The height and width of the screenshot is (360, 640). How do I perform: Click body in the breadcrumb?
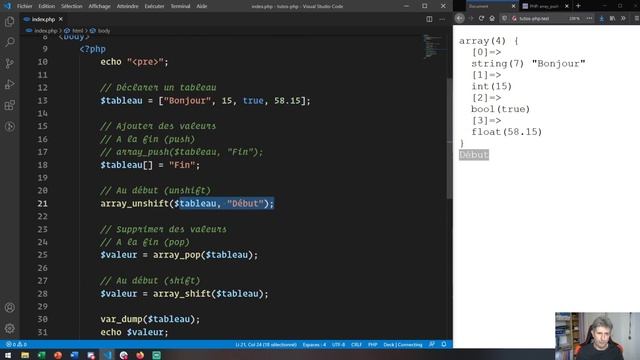[104, 31]
